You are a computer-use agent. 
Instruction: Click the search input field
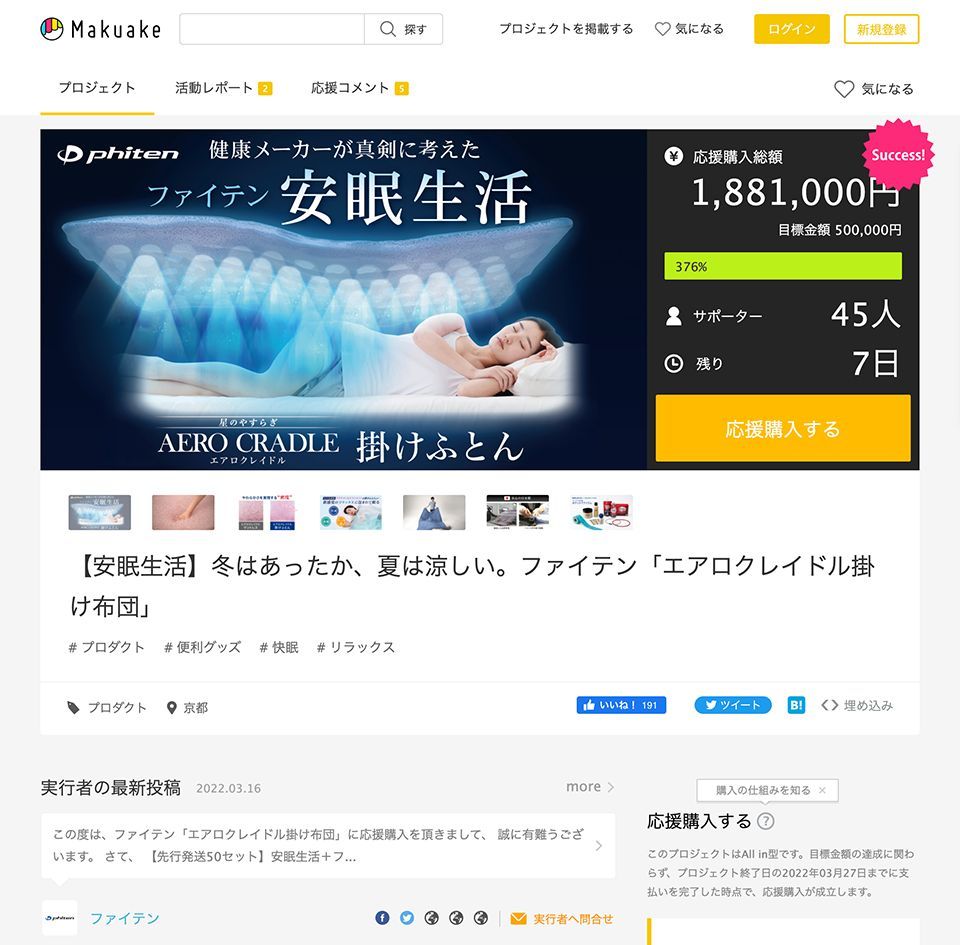[272, 29]
